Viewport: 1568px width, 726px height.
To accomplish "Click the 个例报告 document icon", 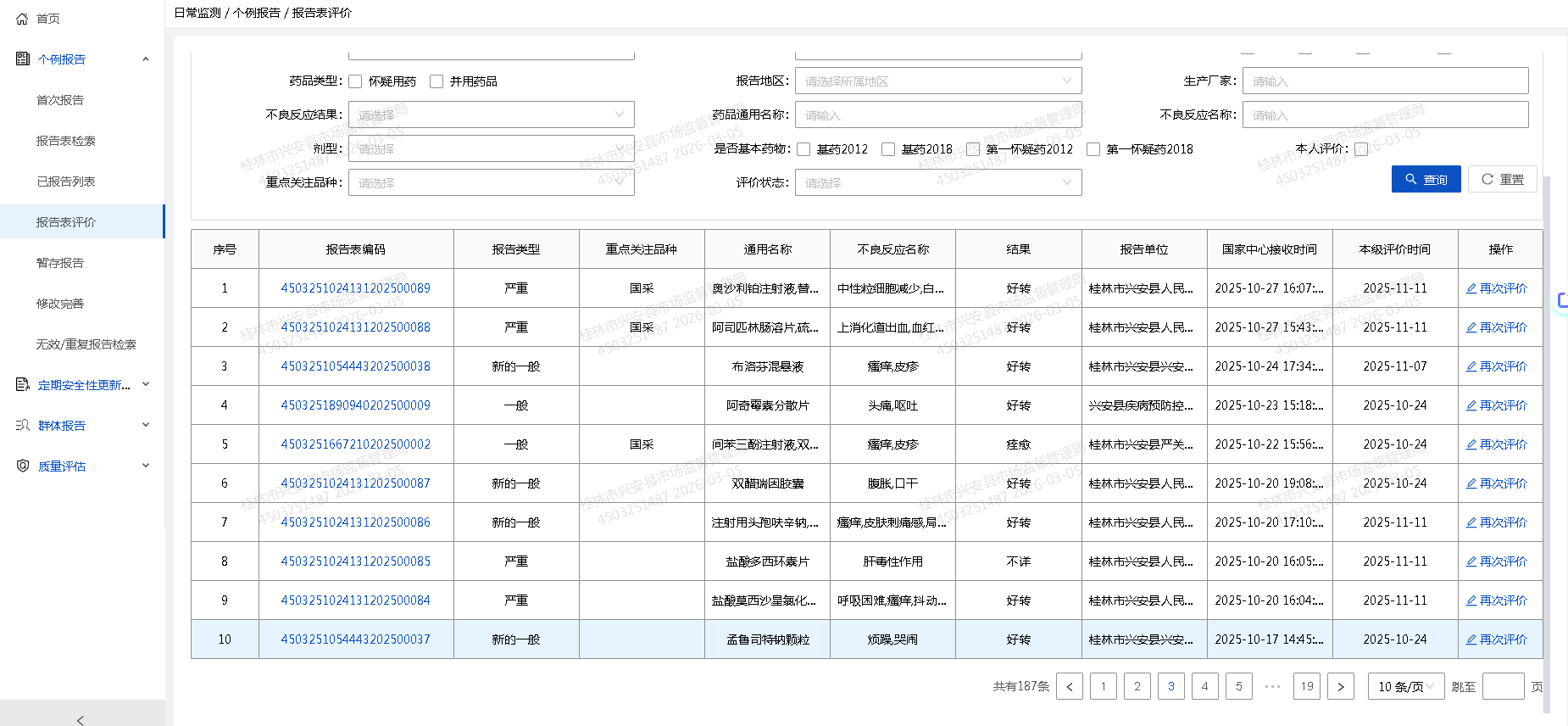I will (x=23, y=59).
